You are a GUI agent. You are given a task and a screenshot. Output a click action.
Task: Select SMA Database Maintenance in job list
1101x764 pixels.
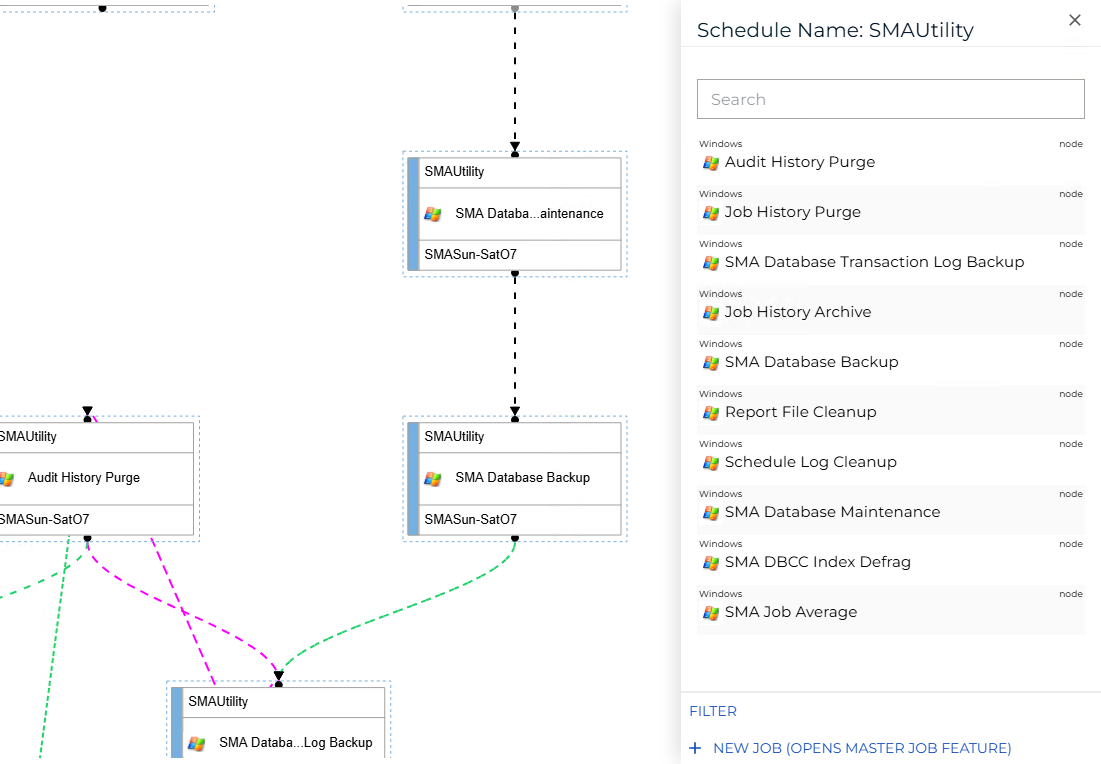tap(890, 510)
